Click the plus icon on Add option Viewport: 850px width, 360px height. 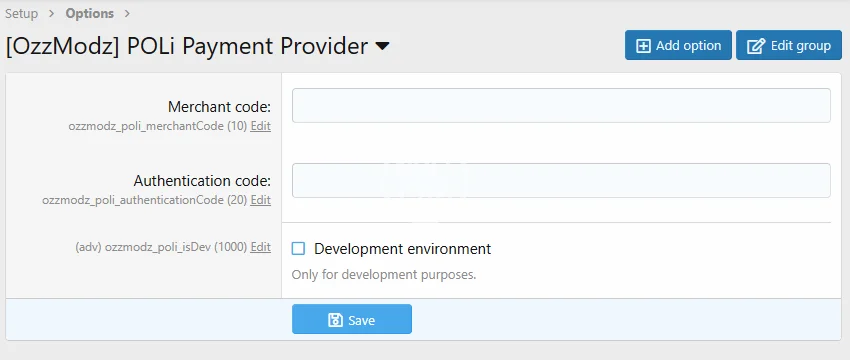[643, 46]
